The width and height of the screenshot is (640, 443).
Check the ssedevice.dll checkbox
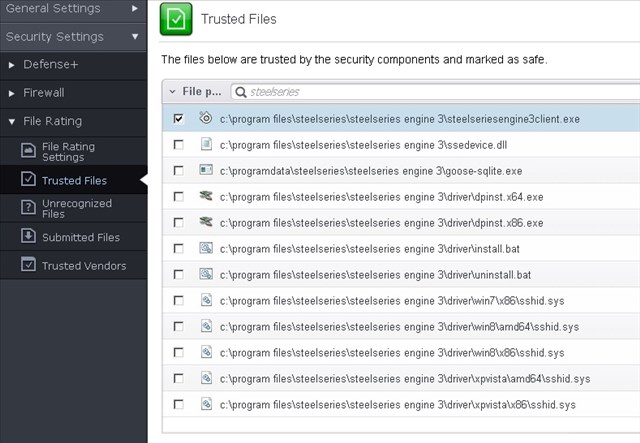point(178,145)
